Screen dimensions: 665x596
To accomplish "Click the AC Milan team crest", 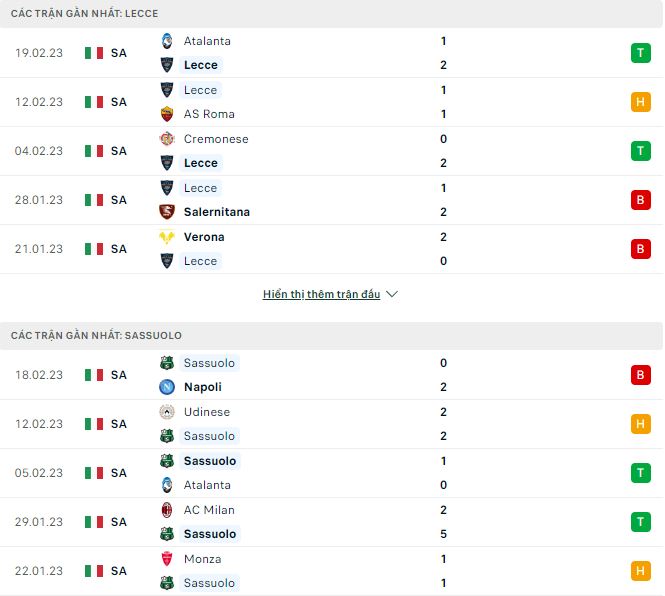I will 167,510.
